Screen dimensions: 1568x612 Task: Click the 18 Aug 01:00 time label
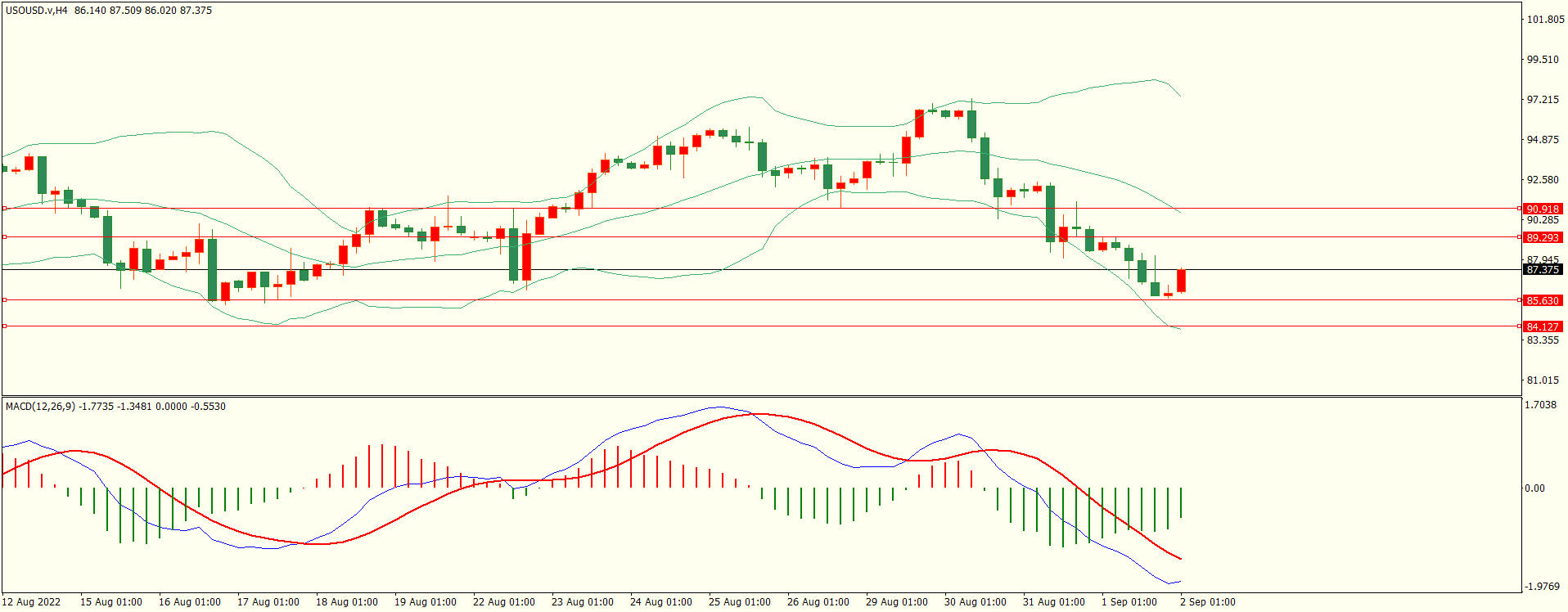click(347, 602)
